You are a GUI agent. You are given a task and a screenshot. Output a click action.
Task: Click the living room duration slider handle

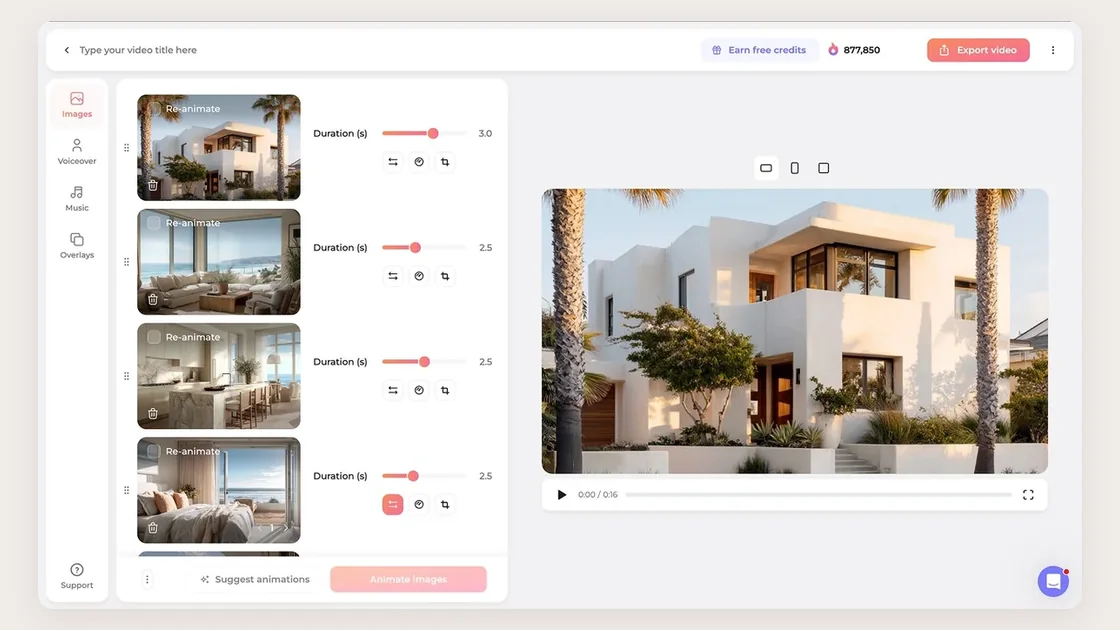pyautogui.click(x=415, y=248)
